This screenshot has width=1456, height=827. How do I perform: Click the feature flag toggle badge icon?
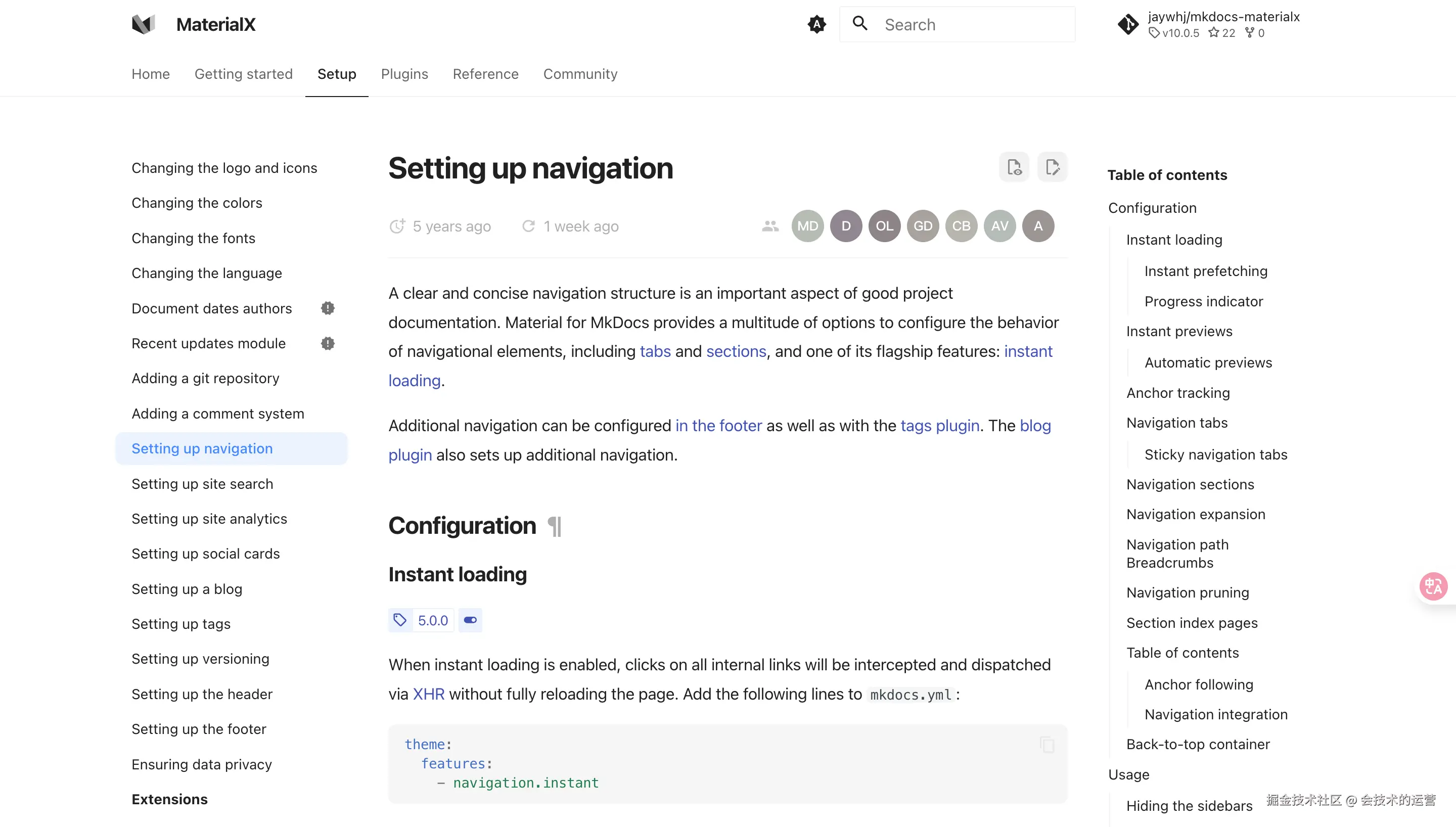coord(470,620)
